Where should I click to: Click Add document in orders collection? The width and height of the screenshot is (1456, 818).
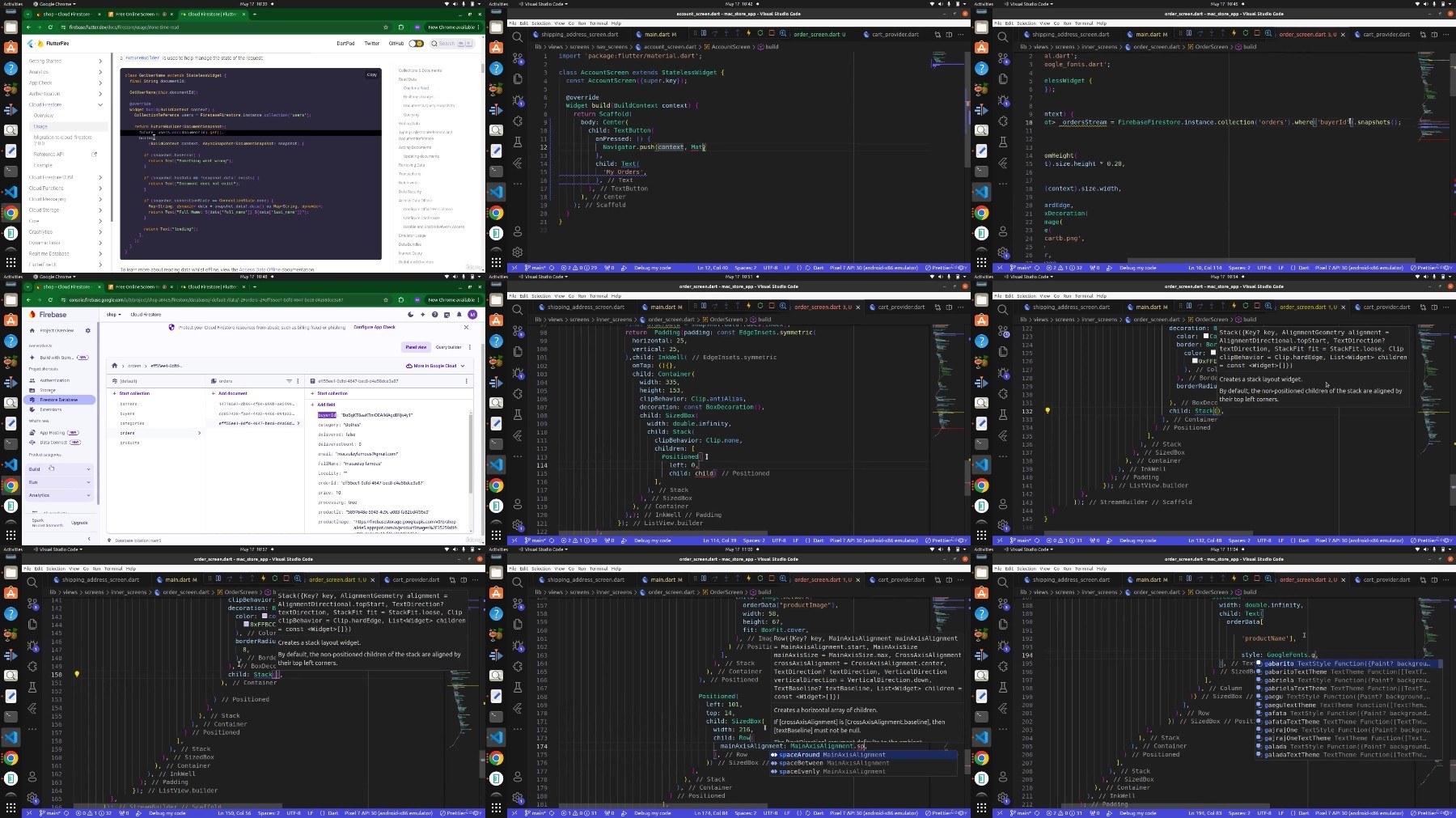(231, 393)
